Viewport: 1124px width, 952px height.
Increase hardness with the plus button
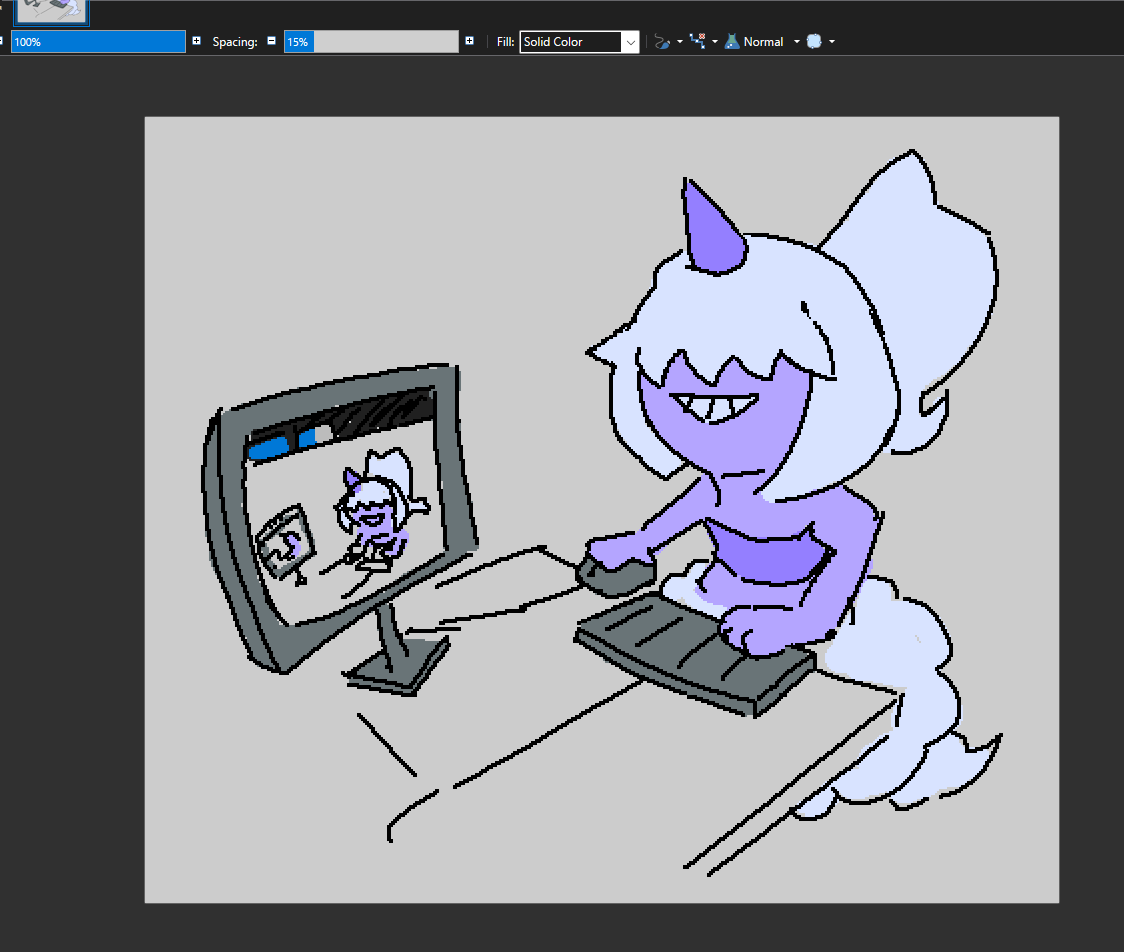(x=196, y=41)
